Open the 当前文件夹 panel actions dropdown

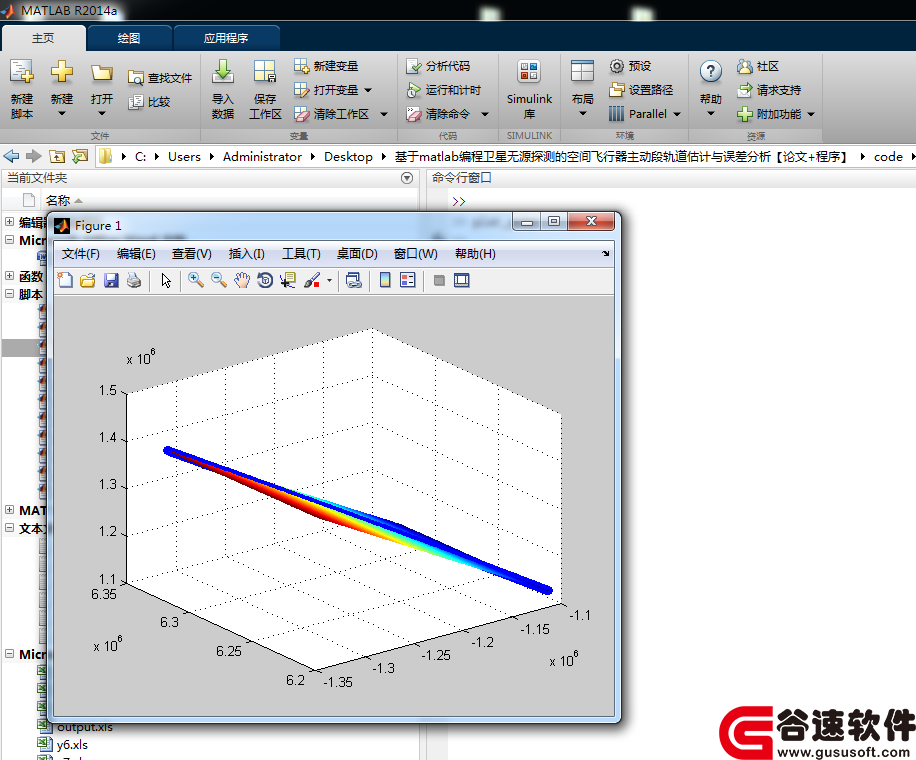(407, 178)
